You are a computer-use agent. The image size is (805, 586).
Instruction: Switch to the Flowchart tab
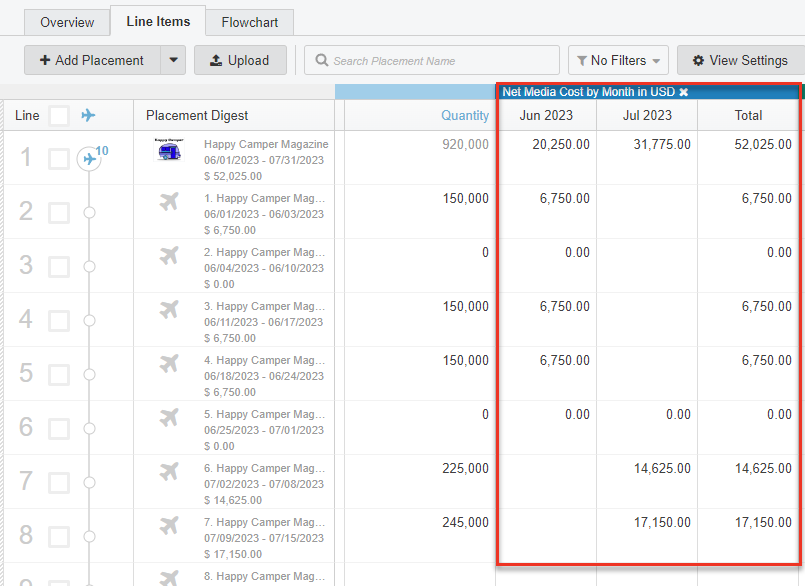pyautogui.click(x=250, y=22)
